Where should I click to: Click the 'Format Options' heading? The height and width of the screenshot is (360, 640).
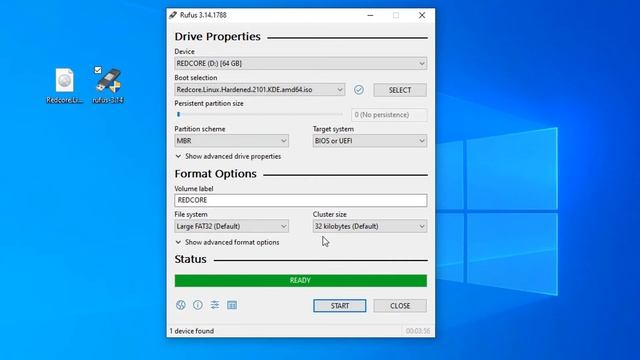tap(216, 174)
